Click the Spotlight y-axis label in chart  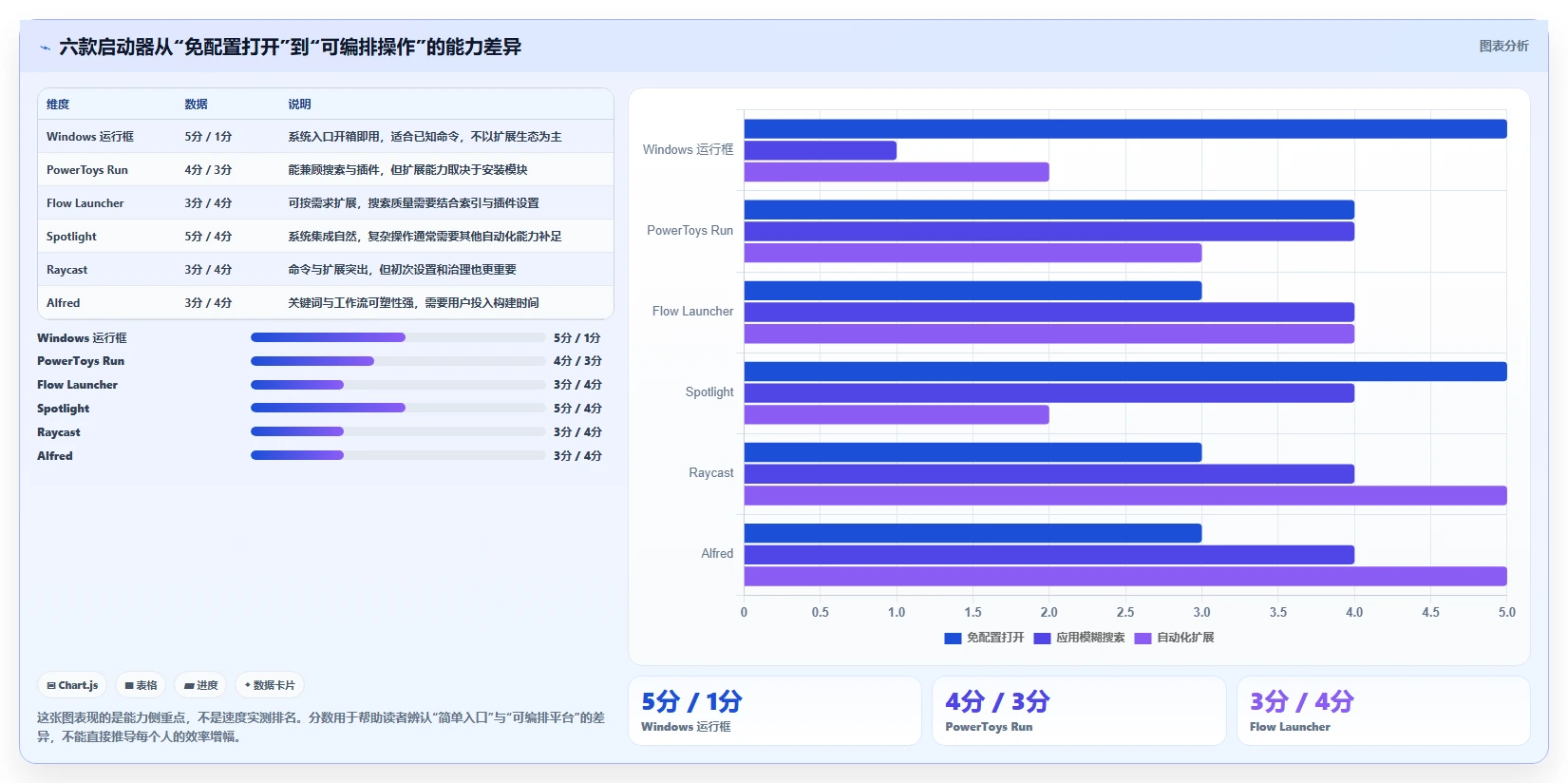(709, 392)
